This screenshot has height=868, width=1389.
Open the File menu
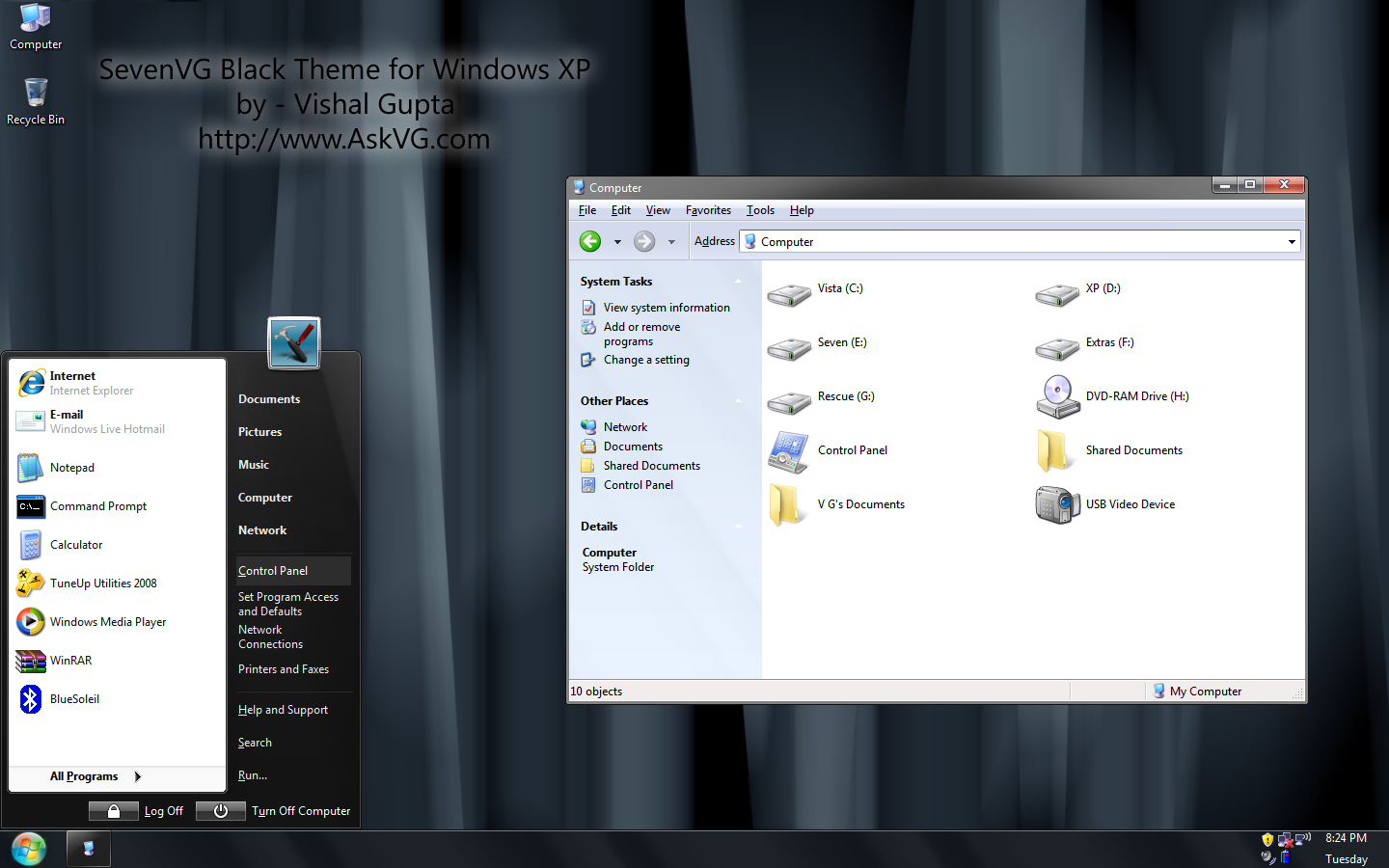click(x=587, y=210)
